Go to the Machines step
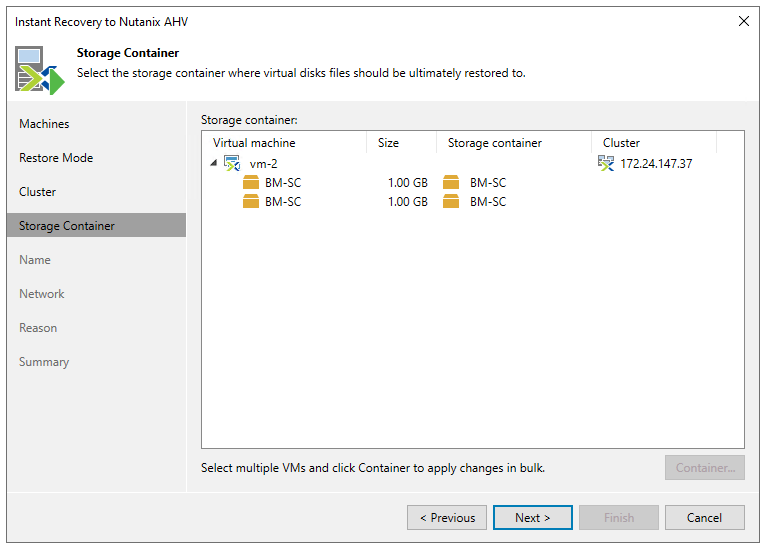768x548 pixels. point(44,124)
